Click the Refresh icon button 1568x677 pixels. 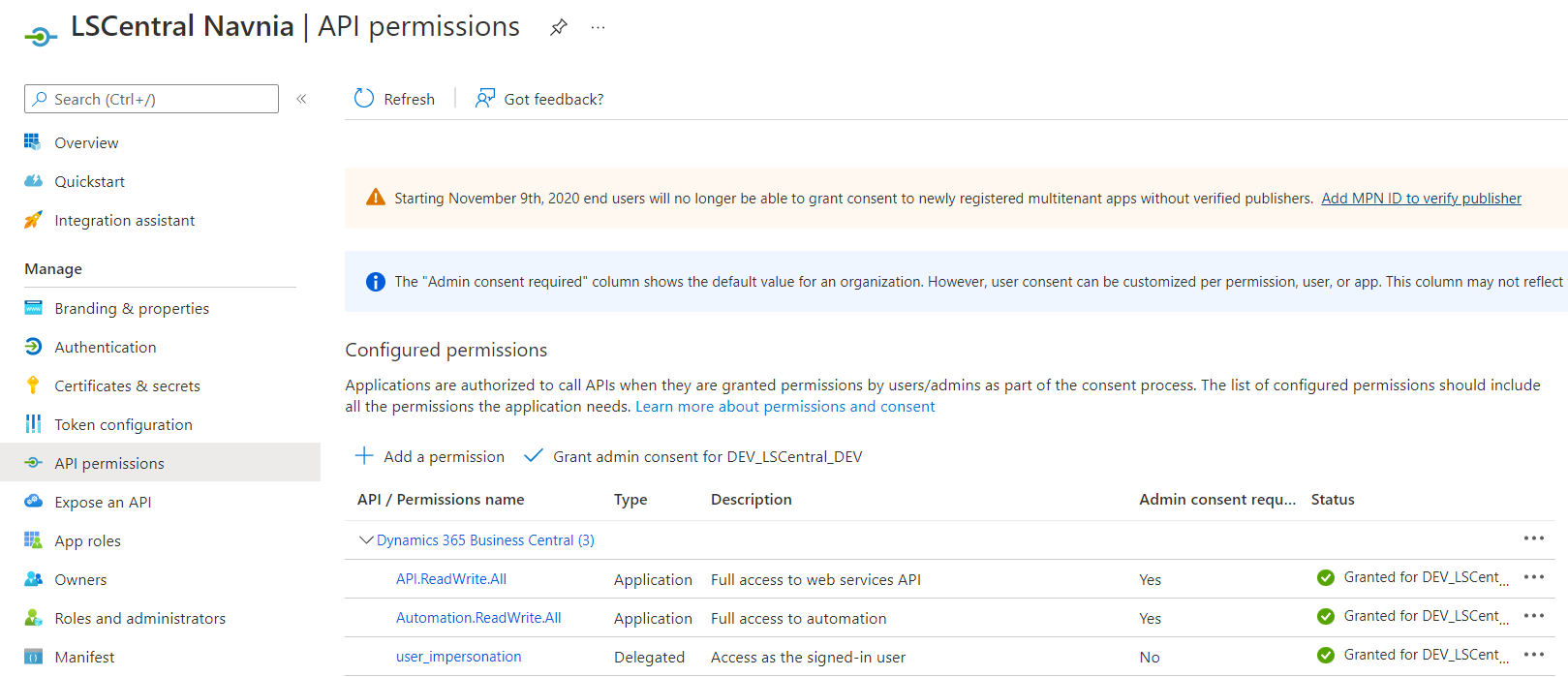point(364,99)
